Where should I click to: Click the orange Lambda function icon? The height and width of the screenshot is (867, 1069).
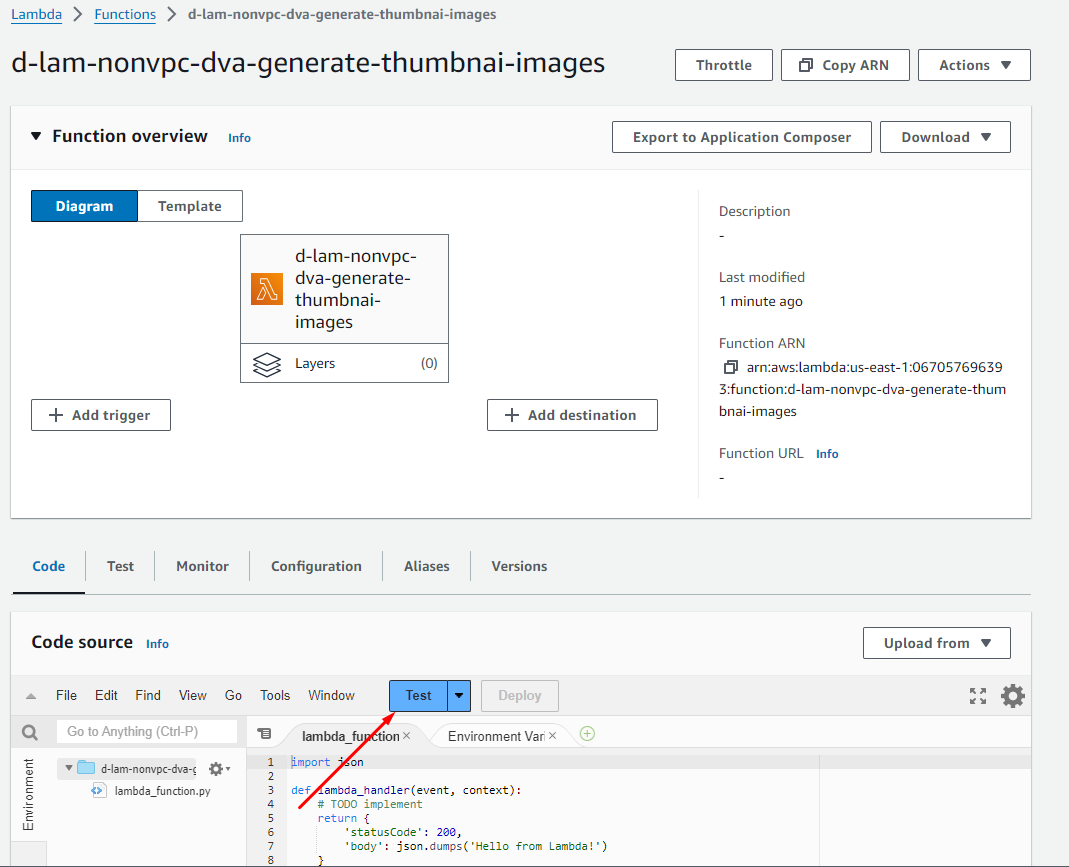(x=267, y=289)
